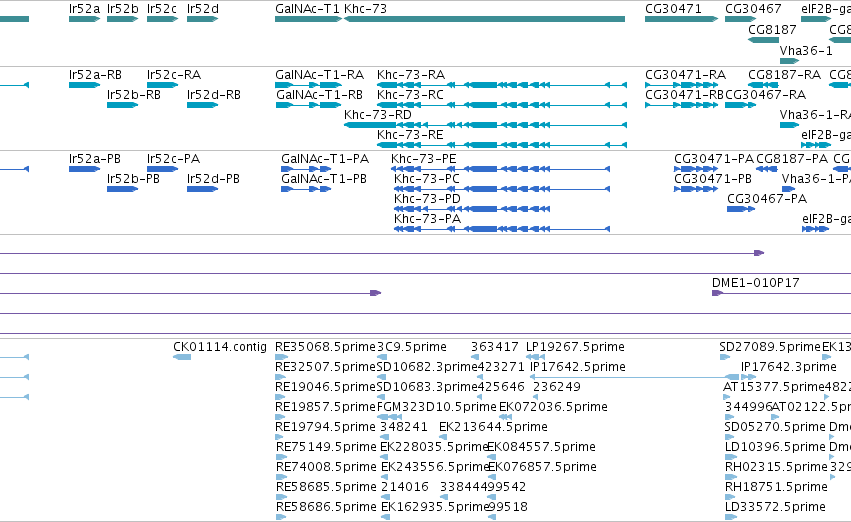Select the IP17642.5prime EST label

(577, 366)
